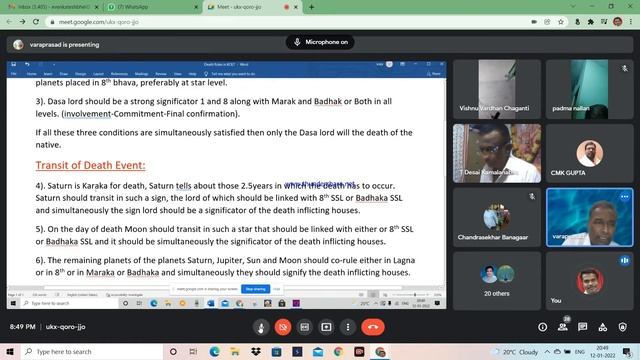Open Task View on taskbar
Image resolution: width=640 pixels, height=360 pixels.
193,351
